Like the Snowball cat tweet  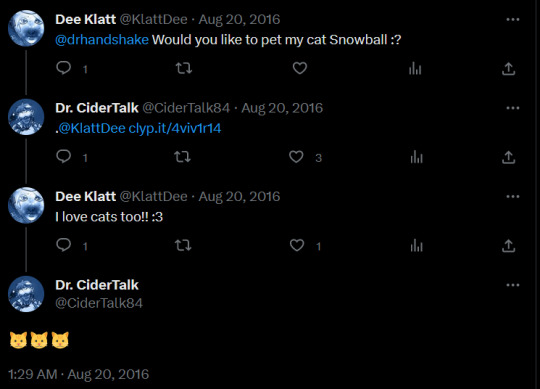pos(300,68)
